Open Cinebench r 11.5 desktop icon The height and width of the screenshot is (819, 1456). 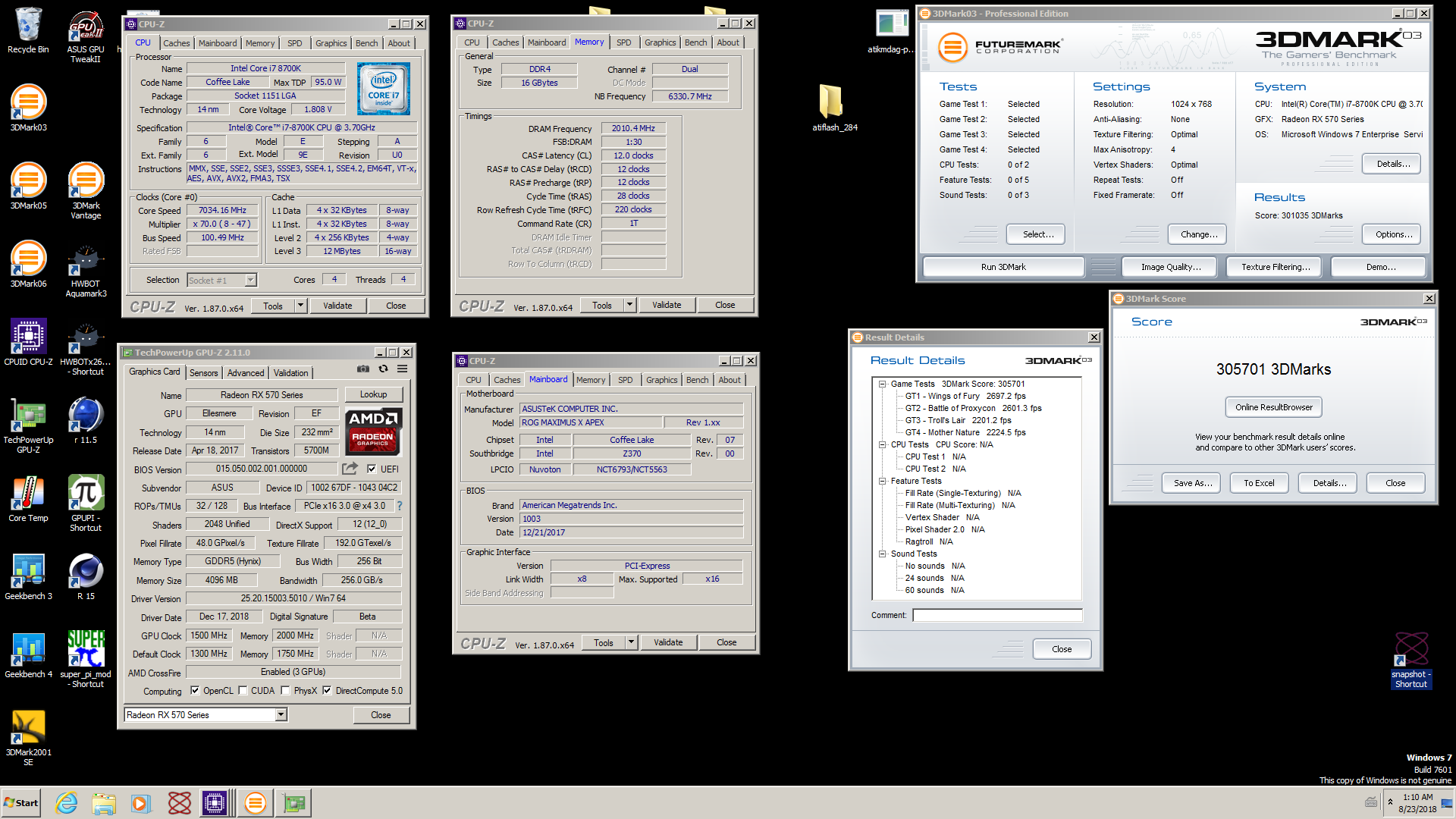point(86,421)
